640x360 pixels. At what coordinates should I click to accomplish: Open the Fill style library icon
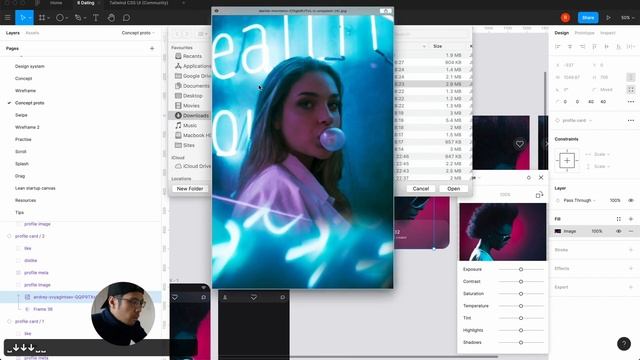point(618,219)
